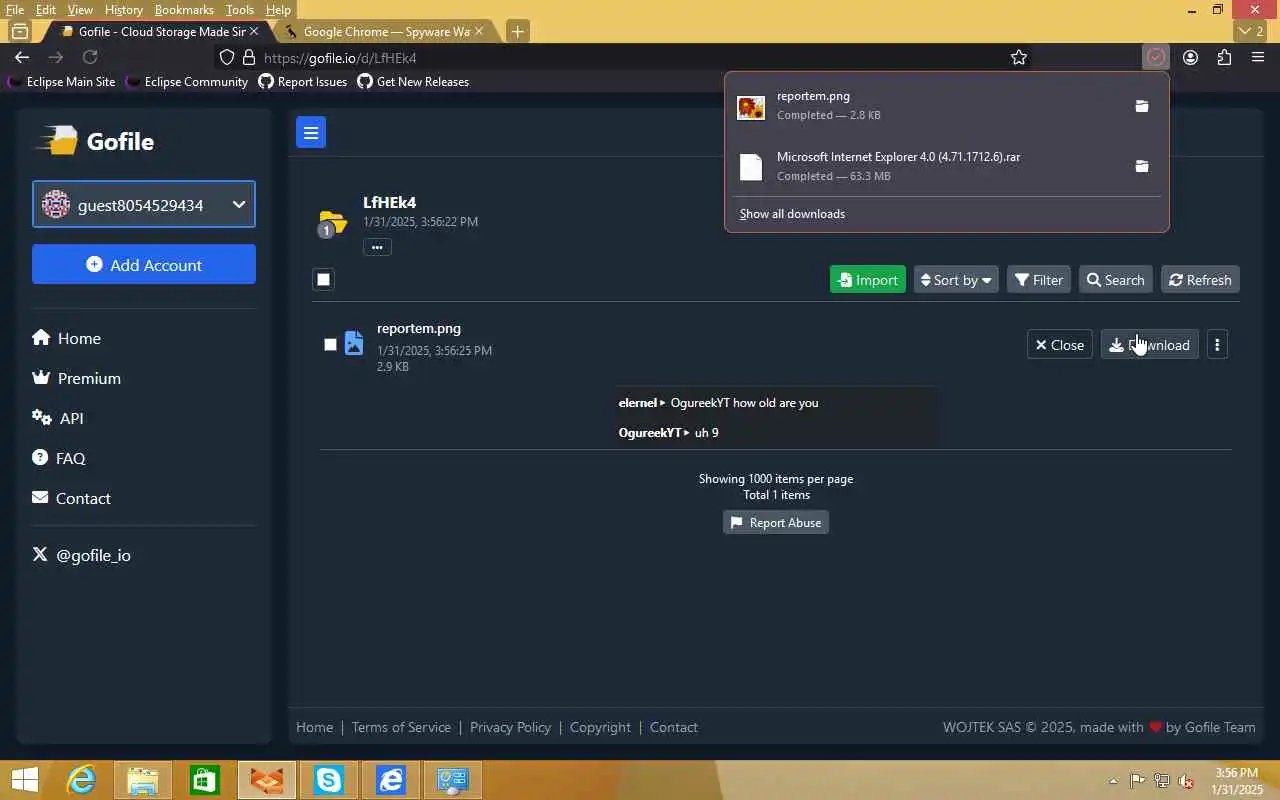Show hidden system tray icons

click(x=1114, y=781)
